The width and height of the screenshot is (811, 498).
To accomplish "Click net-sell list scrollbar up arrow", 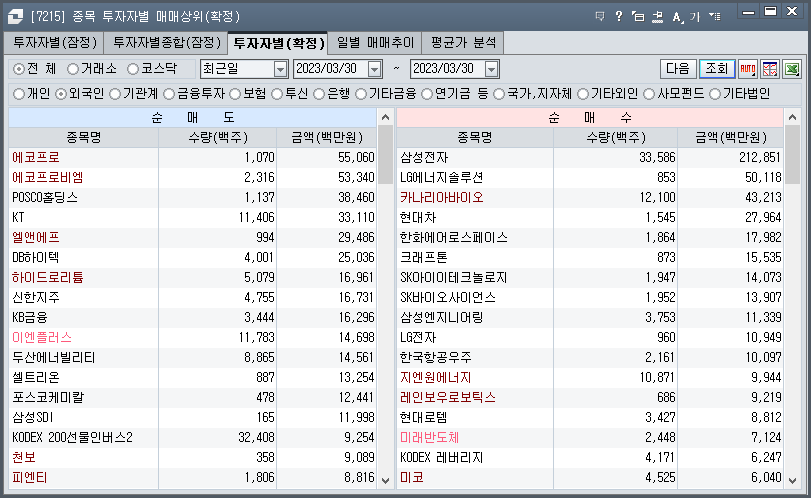I will [x=385, y=117].
